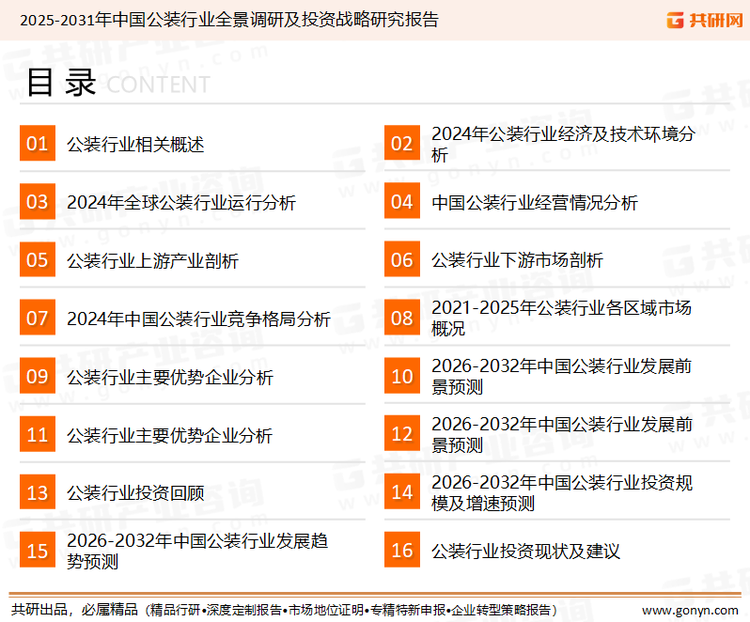Click the orange 06 number box
The height and width of the screenshot is (622, 750).
[x=402, y=259]
